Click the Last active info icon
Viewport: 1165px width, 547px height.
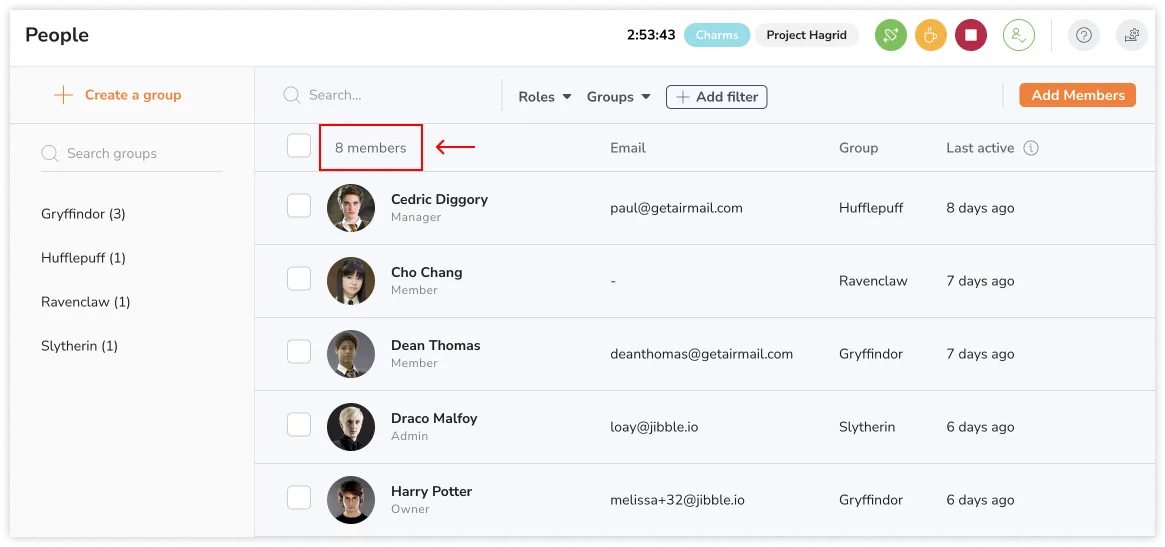pyautogui.click(x=1031, y=148)
